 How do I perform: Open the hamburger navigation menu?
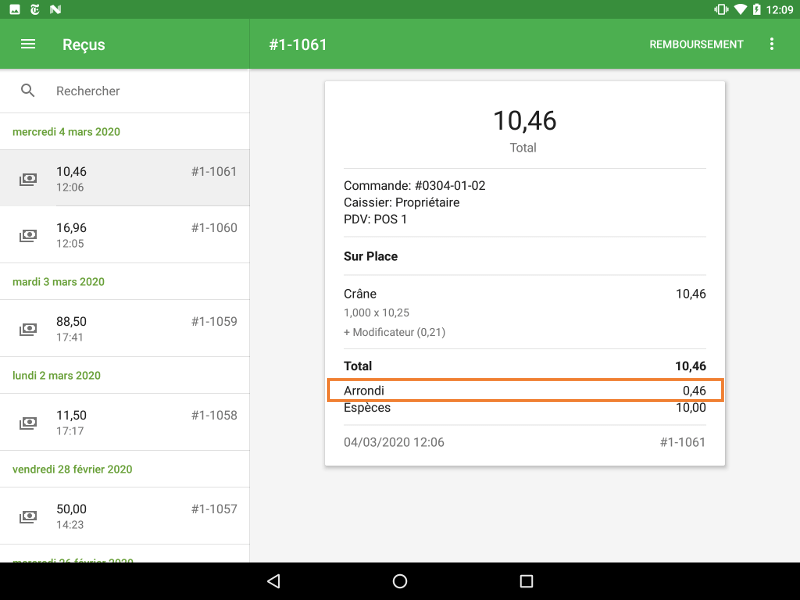pyautogui.click(x=28, y=44)
